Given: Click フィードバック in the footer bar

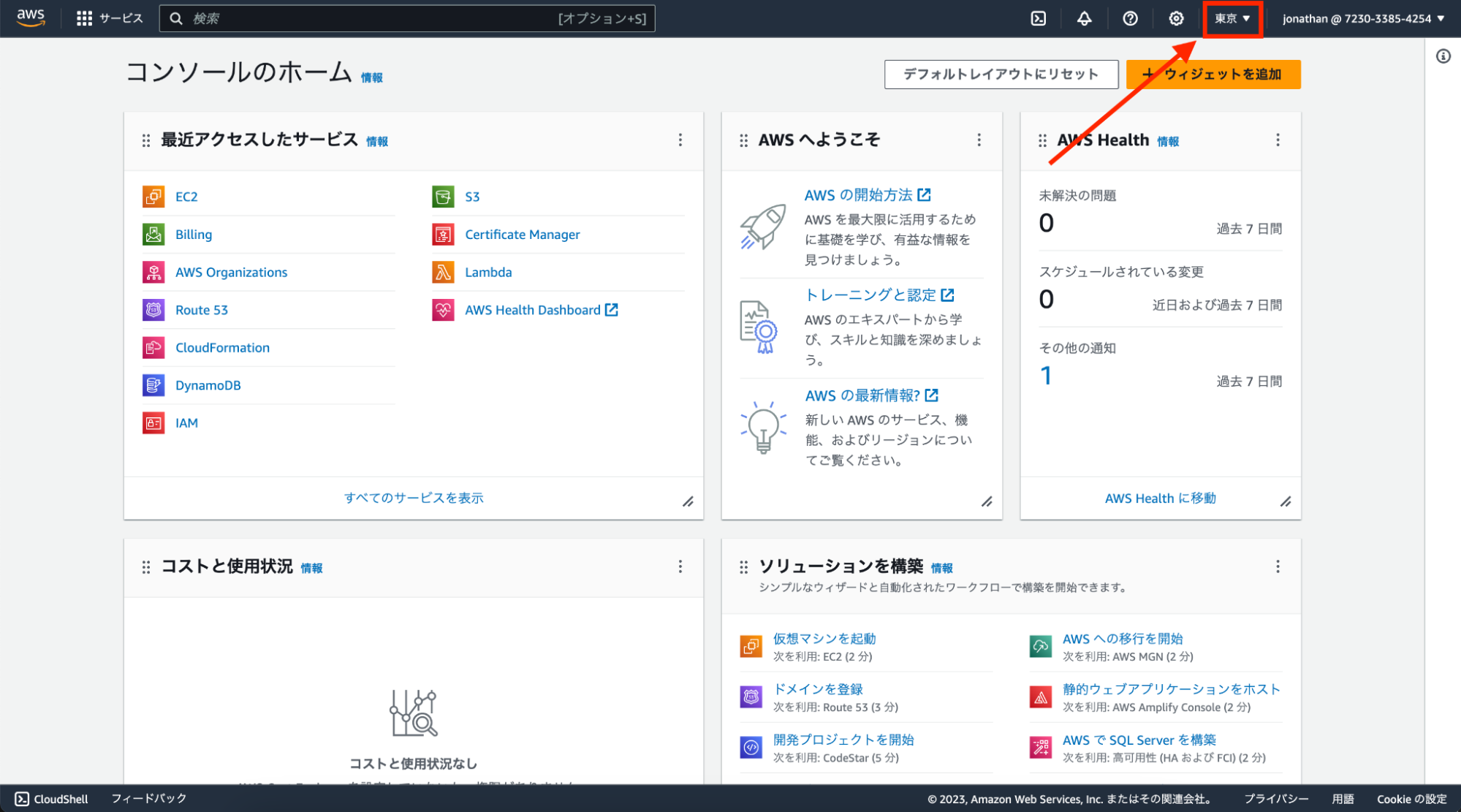Looking at the screenshot, I should click(149, 798).
